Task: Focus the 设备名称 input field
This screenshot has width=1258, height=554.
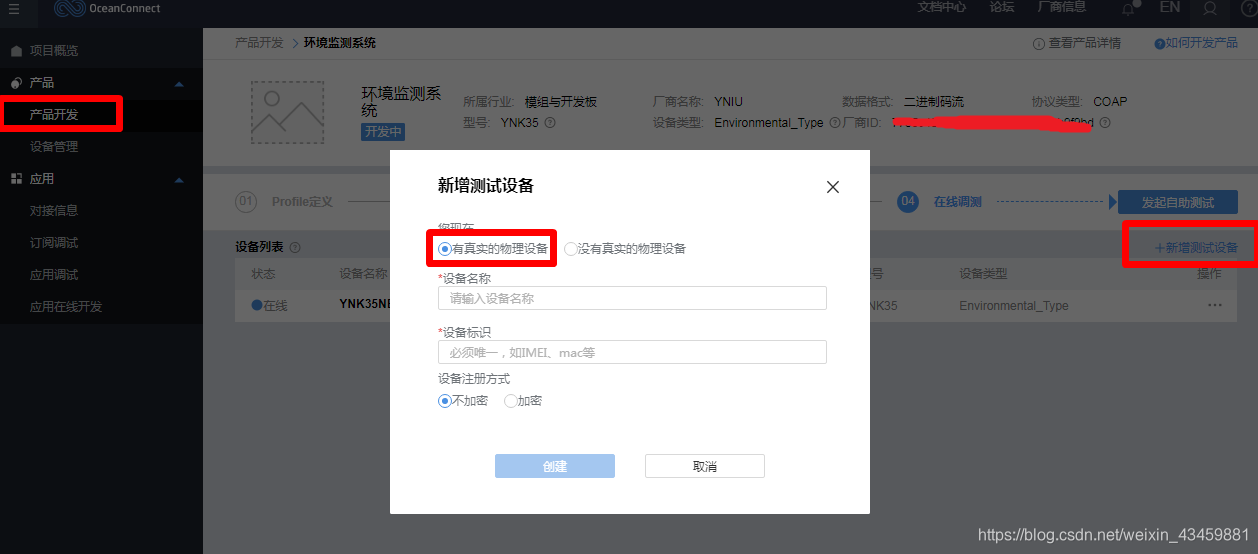Action: pos(632,298)
